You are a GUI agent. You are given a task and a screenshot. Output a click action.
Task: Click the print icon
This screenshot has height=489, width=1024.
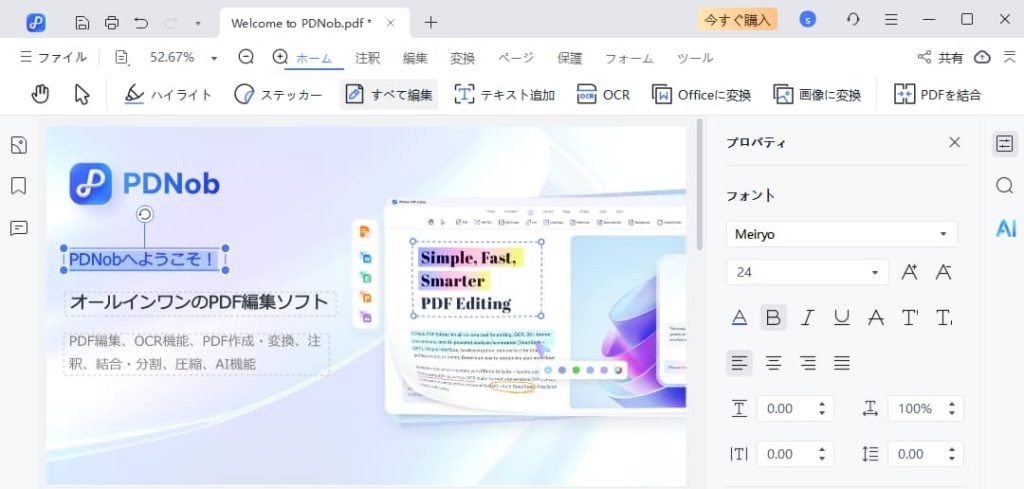[112, 22]
